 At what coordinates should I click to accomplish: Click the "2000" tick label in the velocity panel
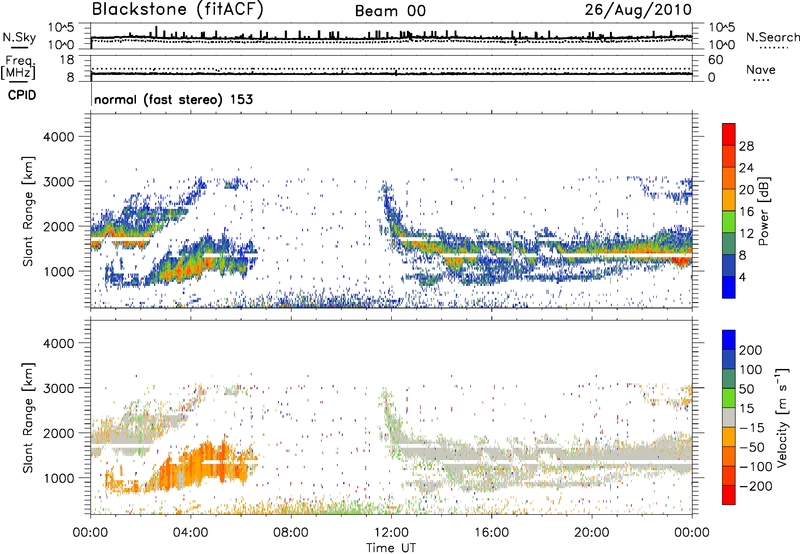pos(59,433)
